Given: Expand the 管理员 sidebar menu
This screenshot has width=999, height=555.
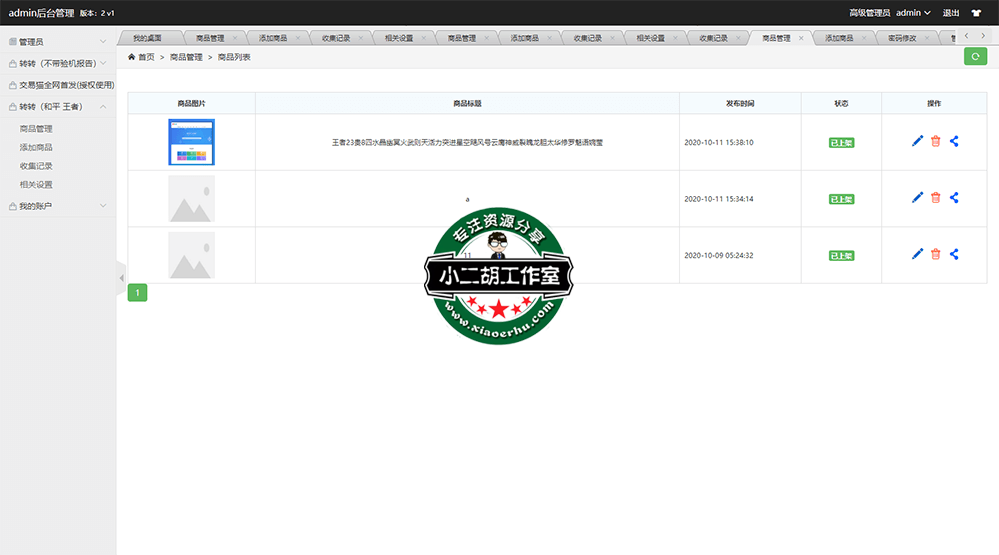Looking at the screenshot, I should coord(58,42).
